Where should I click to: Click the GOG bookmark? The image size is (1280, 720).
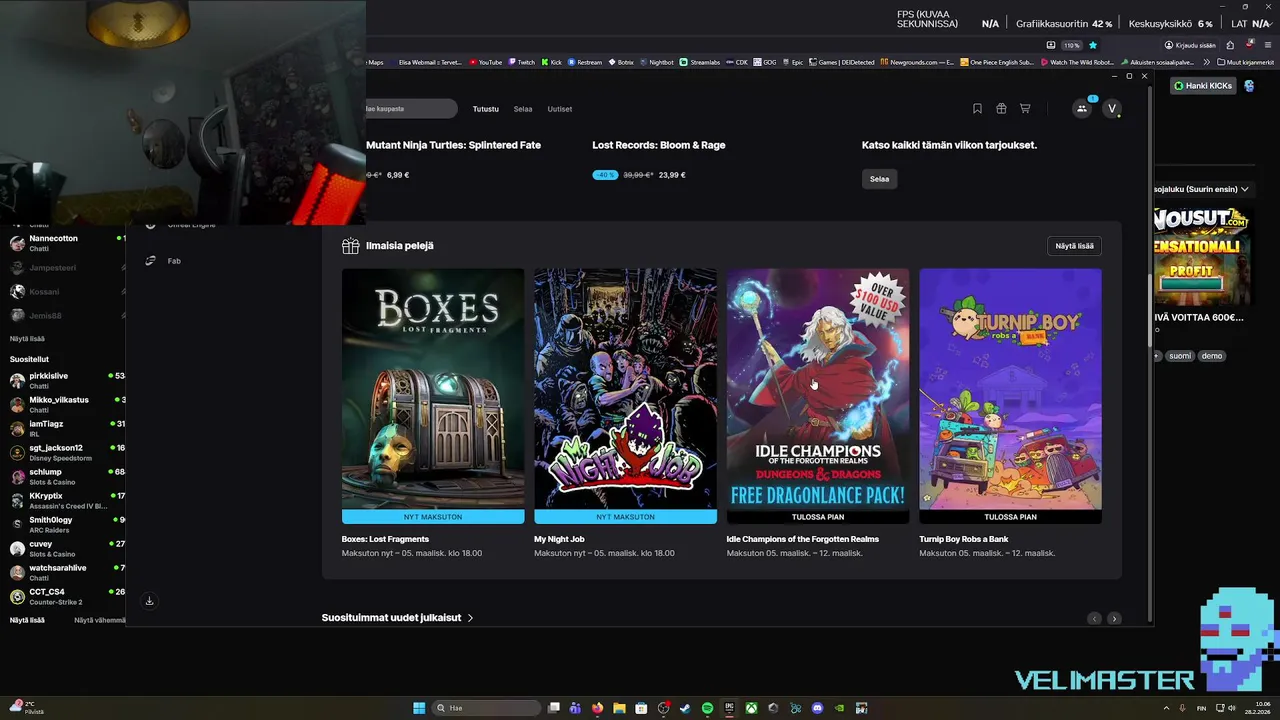765,62
